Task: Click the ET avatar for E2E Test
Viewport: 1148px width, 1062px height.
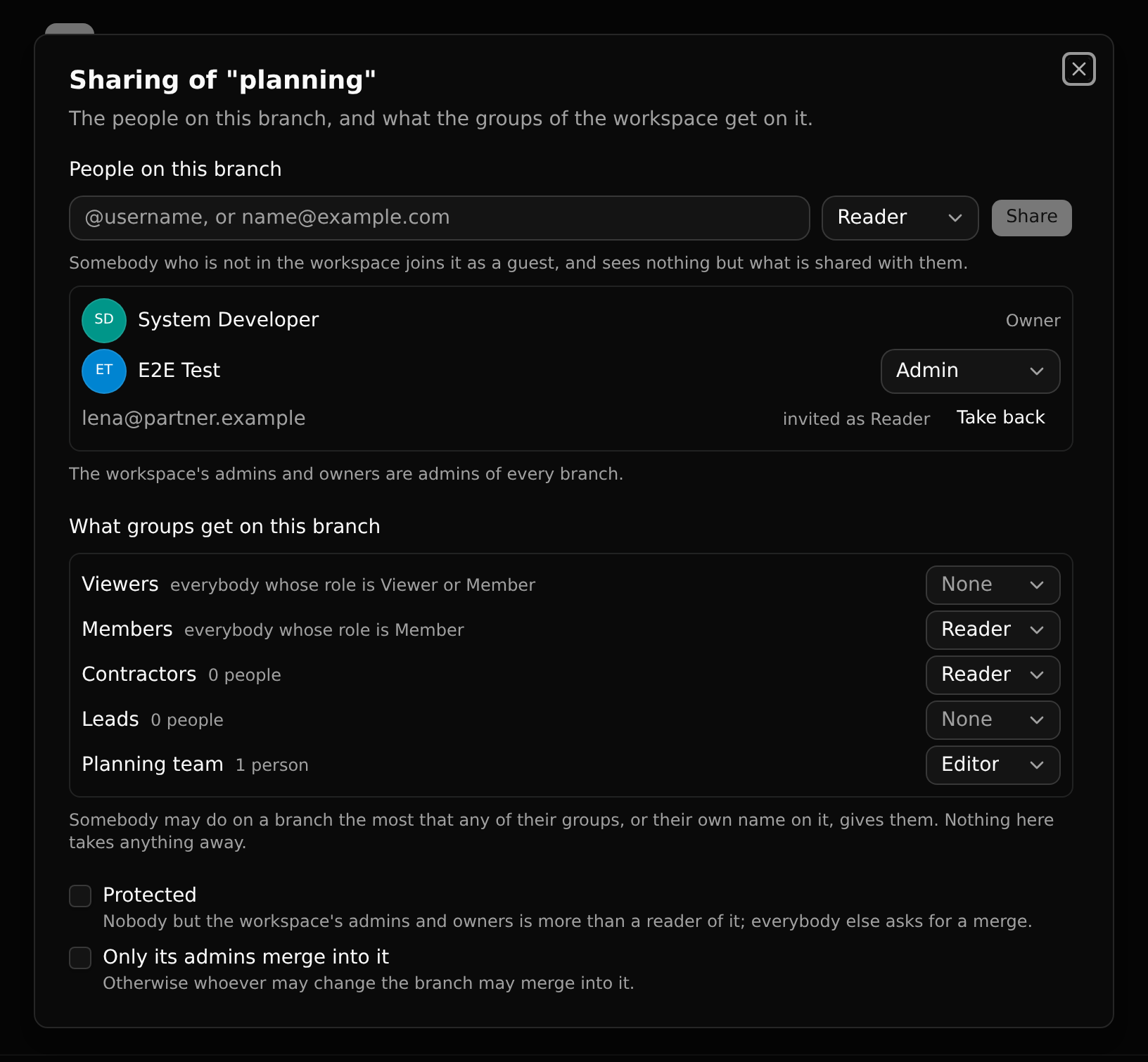Action: [104, 371]
